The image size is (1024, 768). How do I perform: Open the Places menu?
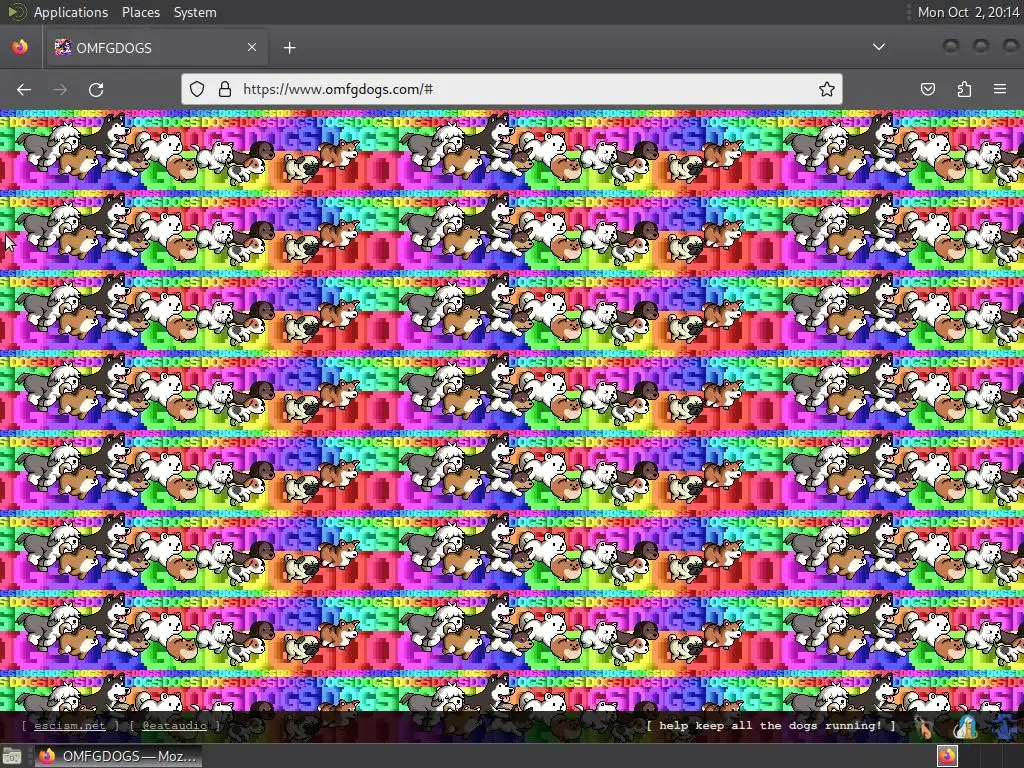(140, 12)
